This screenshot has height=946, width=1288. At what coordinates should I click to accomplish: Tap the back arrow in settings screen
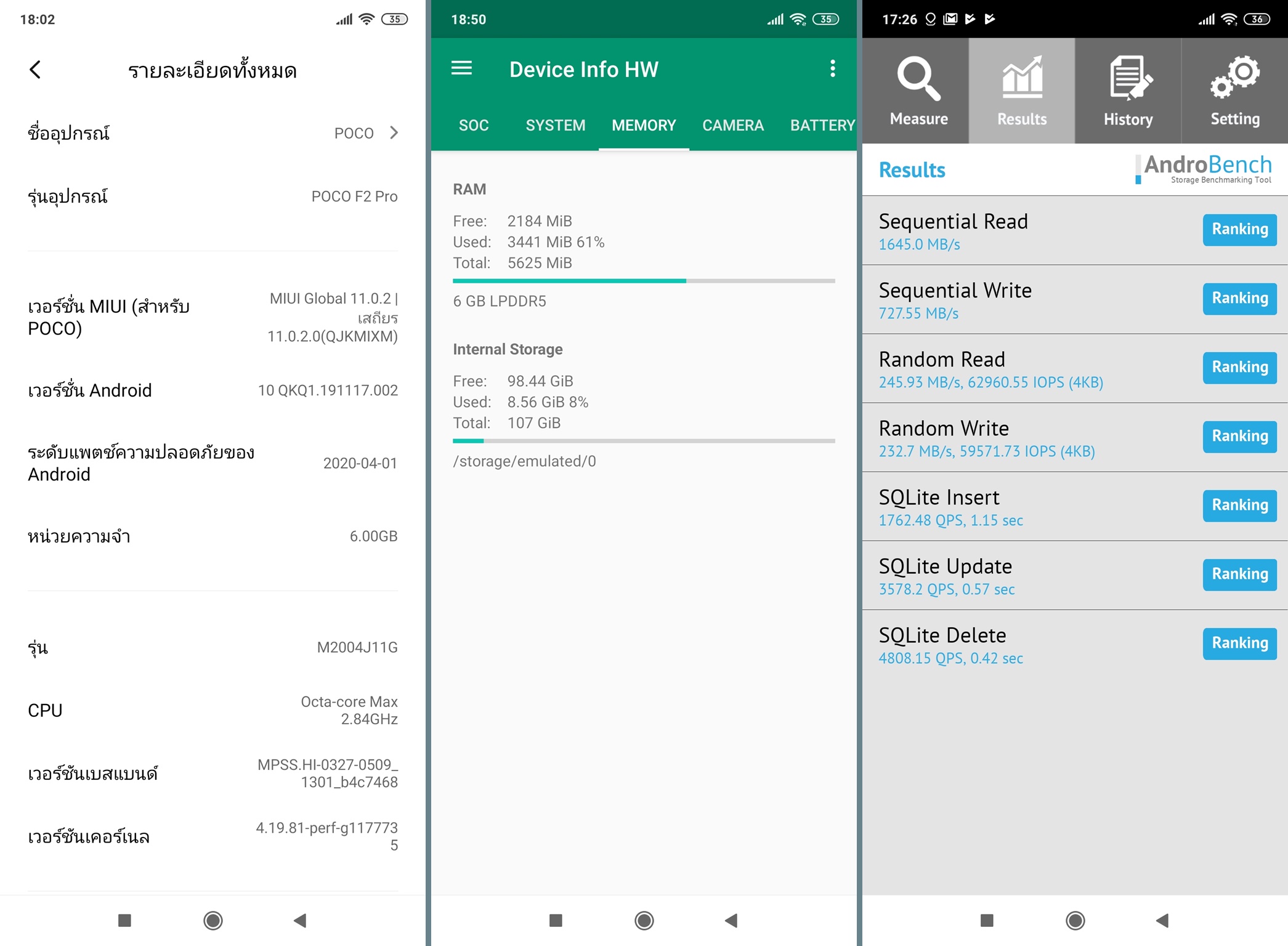coord(35,70)
